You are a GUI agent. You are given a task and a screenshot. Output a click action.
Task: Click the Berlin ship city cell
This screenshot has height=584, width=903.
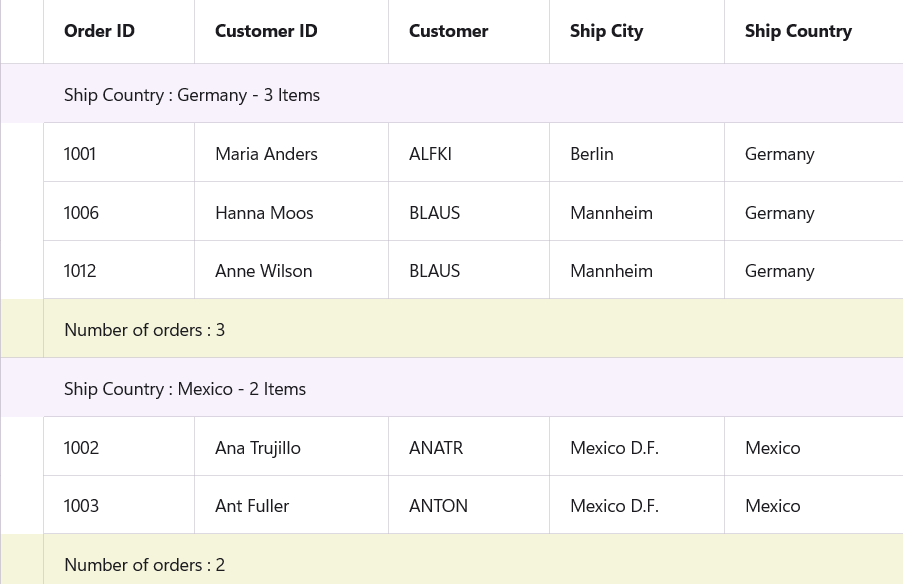(x=592, y=153)
